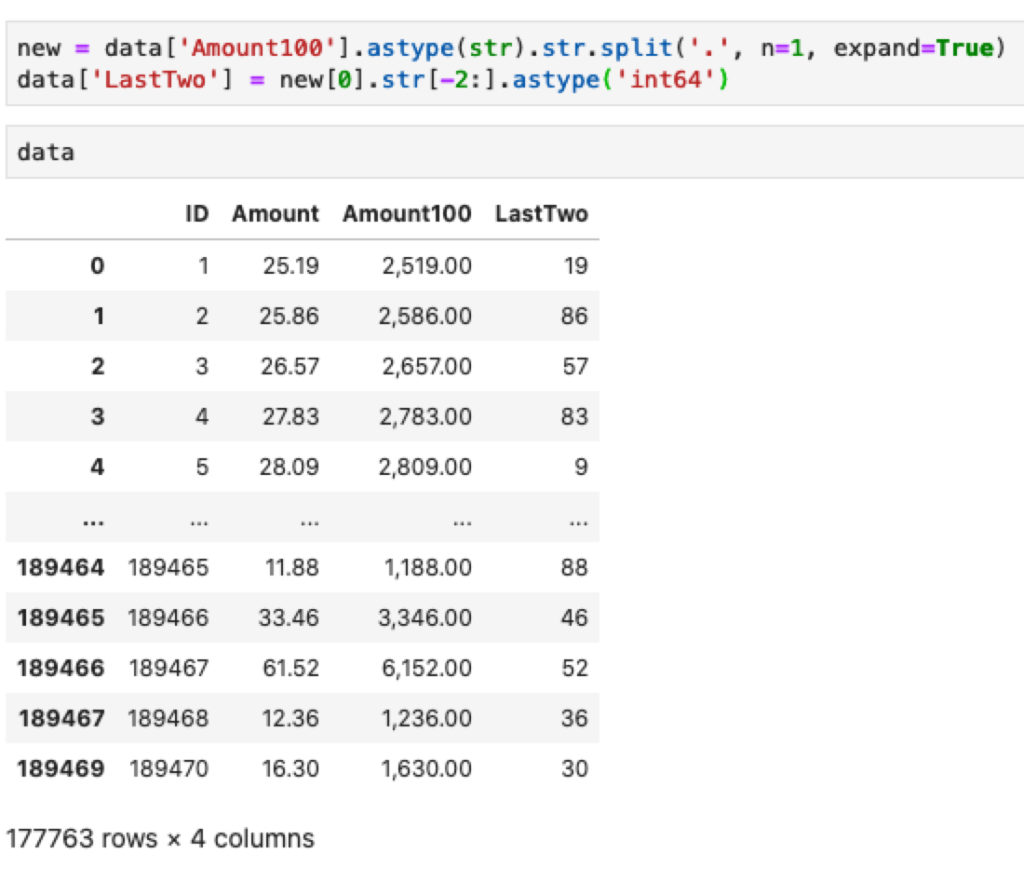Click the Amount value 11.88
This screenshot has width=1024, height=881.
(x=292, y=568)
